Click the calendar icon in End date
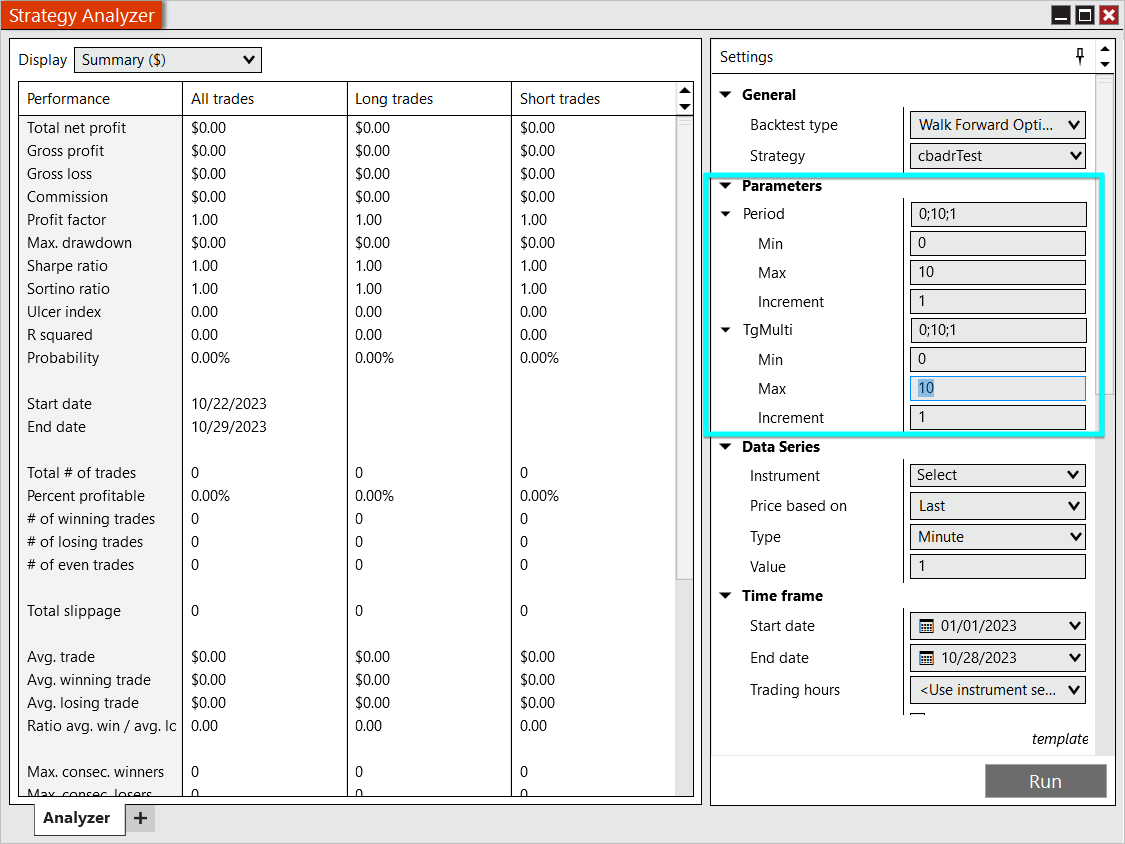 pos(926,658)
